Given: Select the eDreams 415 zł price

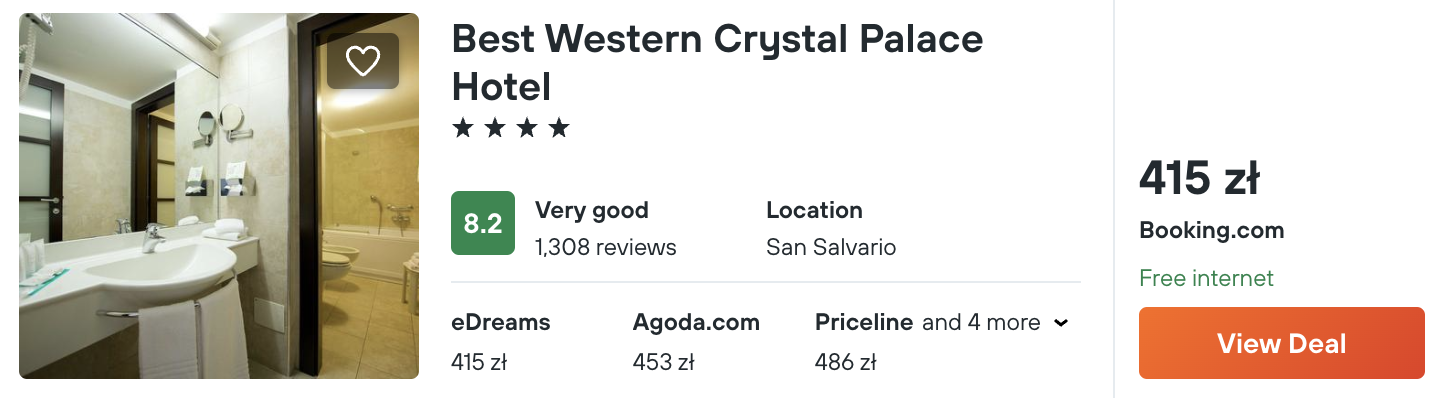Looking at the screenshot, I should (479, 361).
